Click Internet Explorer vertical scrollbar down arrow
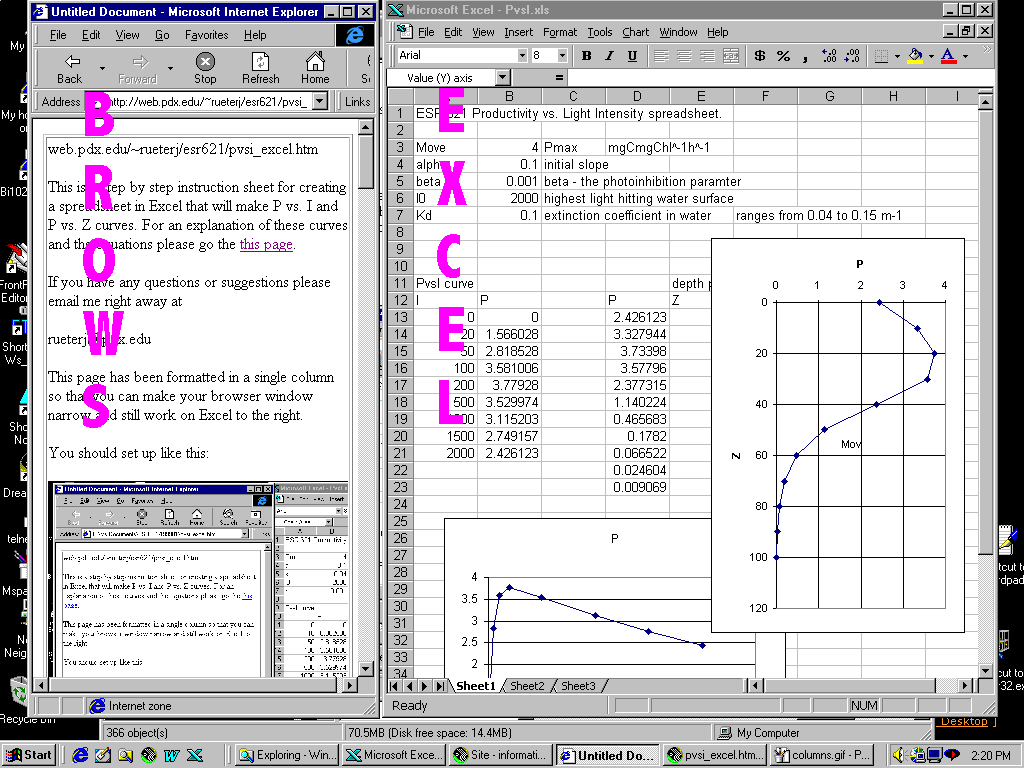The width and height of the screenshot is (1024, 768). coord(366,669)
